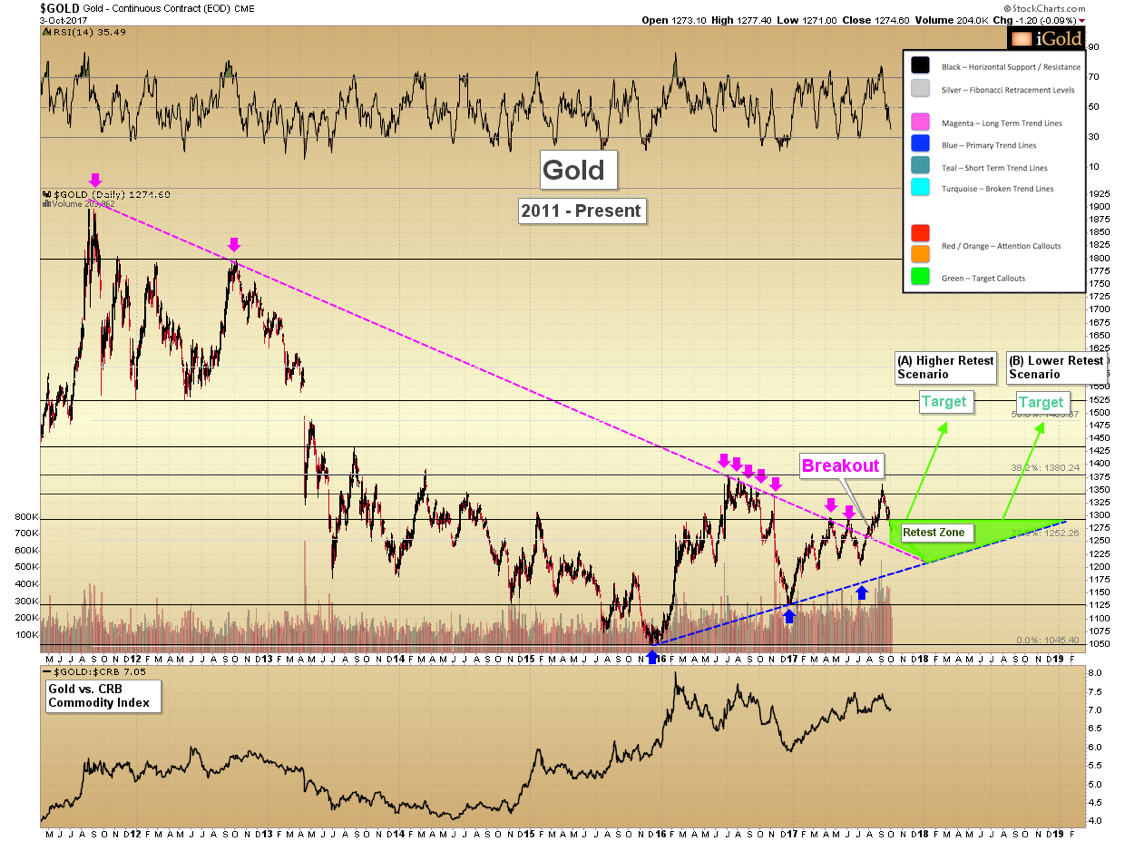Click the blue arrow below the 2016 low
Viewport: 1125px width, 842px height.
pos(653,657)
